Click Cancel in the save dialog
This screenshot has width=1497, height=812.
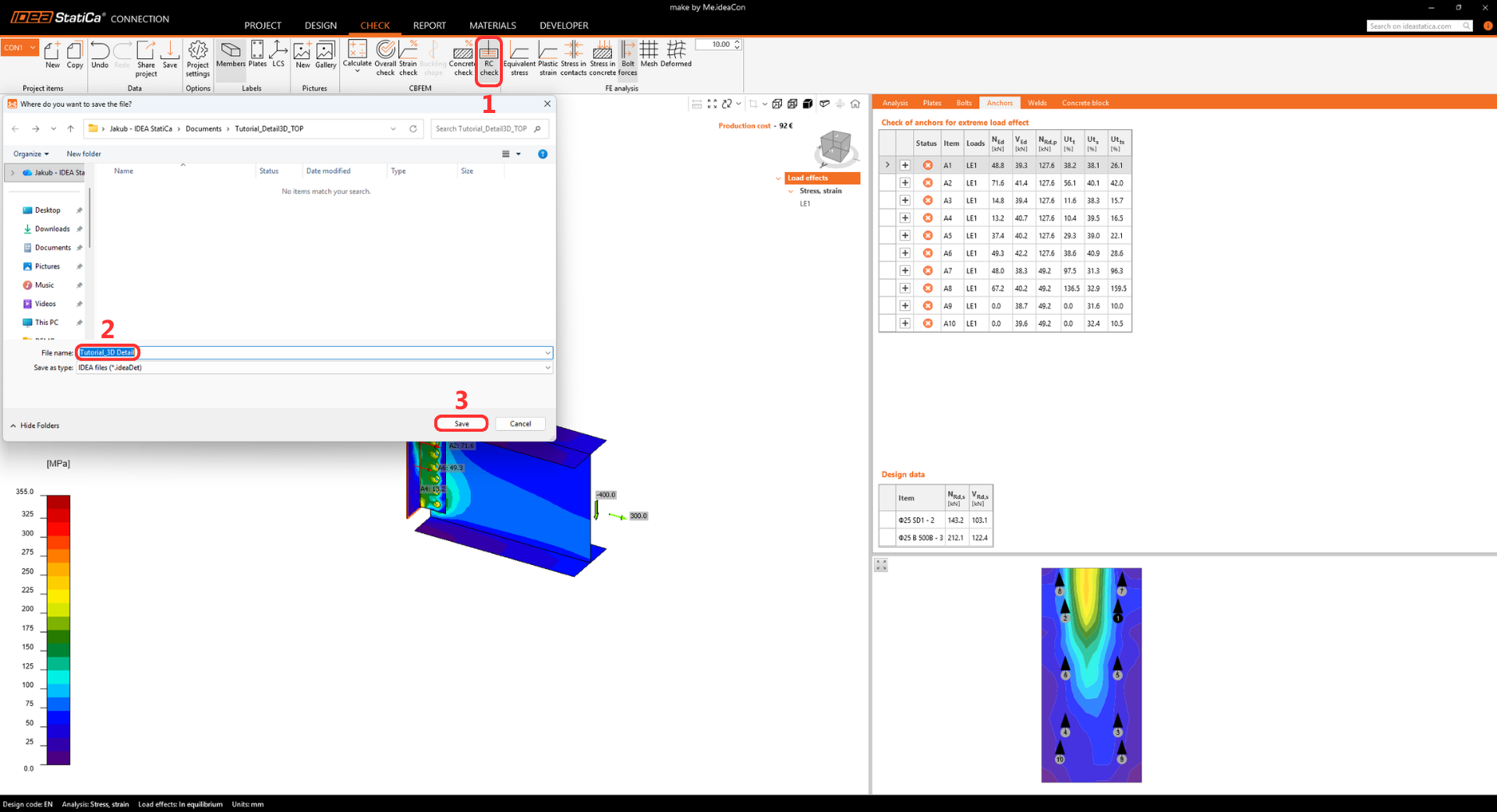pyautogui.click(x=520, y=424)
